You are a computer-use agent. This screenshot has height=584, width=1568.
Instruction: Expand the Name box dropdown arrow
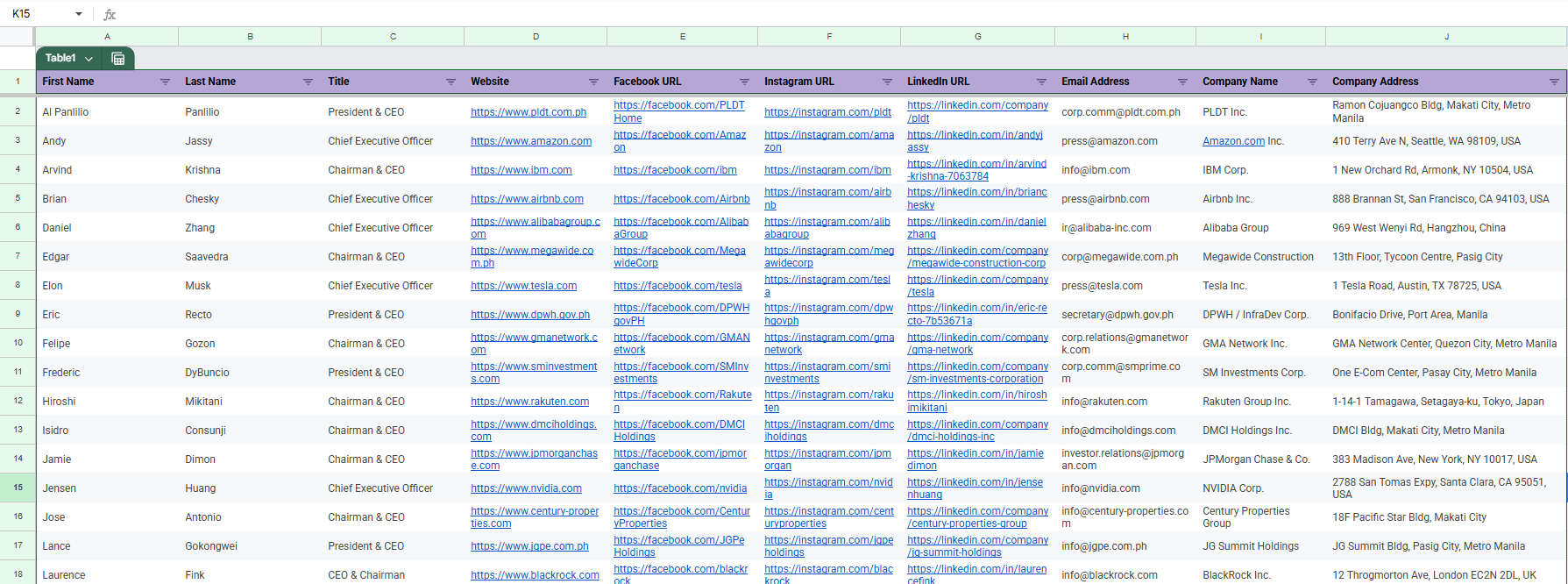click(79, 14)
